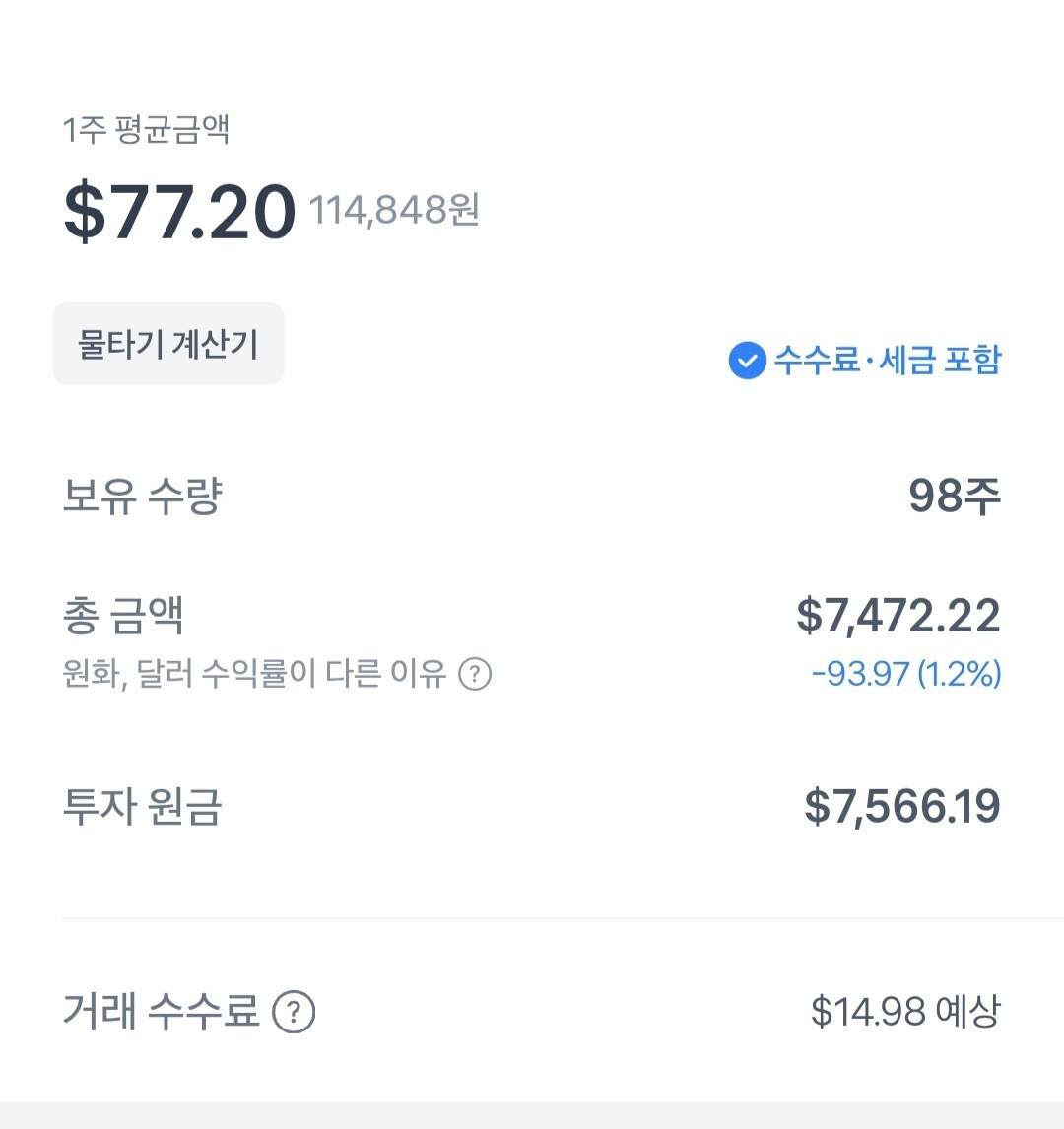Screen dimensions: 1064x1129
Task: Click the $77.20 average price
Action: point(179,212)
